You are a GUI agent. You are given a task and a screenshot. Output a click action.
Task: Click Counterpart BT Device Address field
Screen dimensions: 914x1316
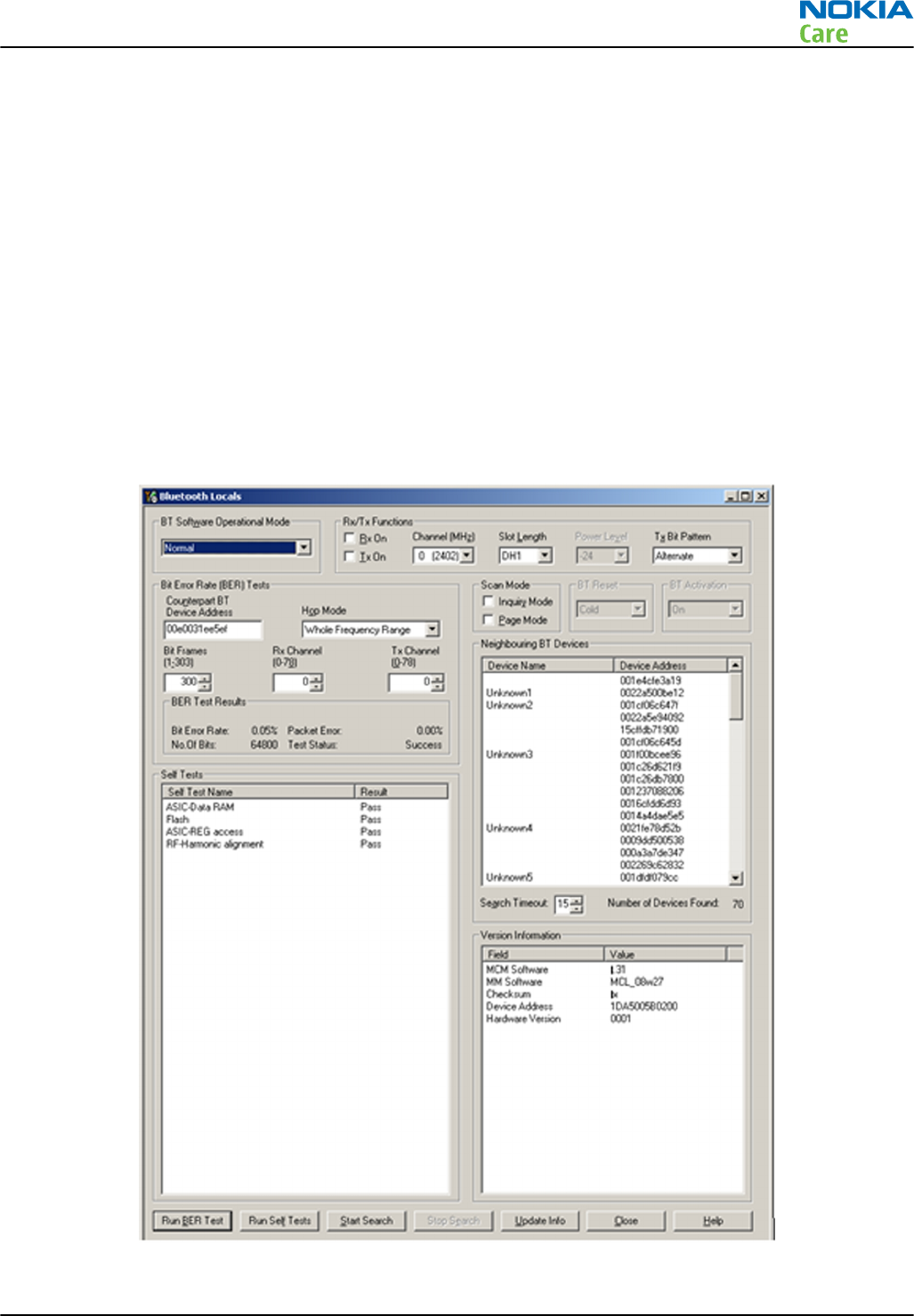213,629
